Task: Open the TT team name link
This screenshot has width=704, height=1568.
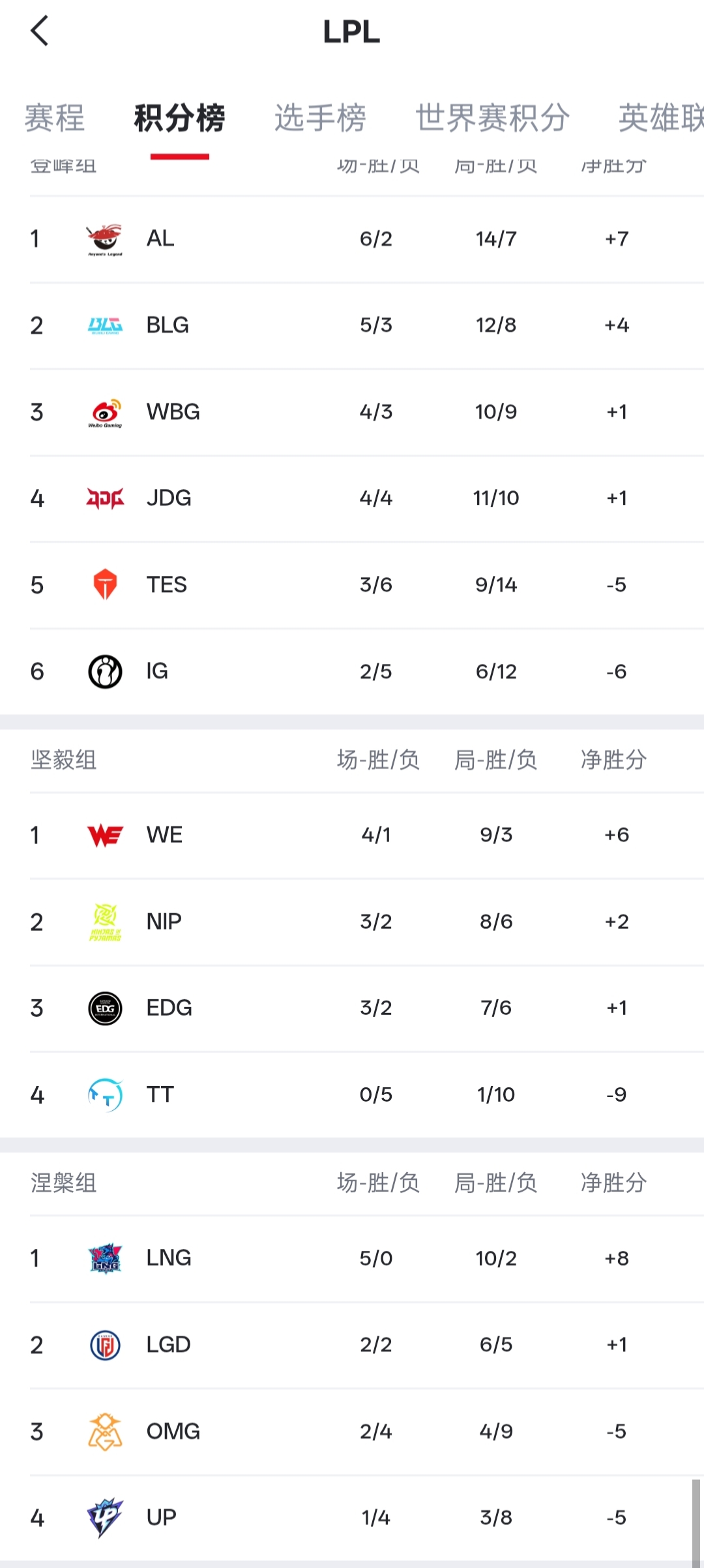Action: (x=160, y=1094)
